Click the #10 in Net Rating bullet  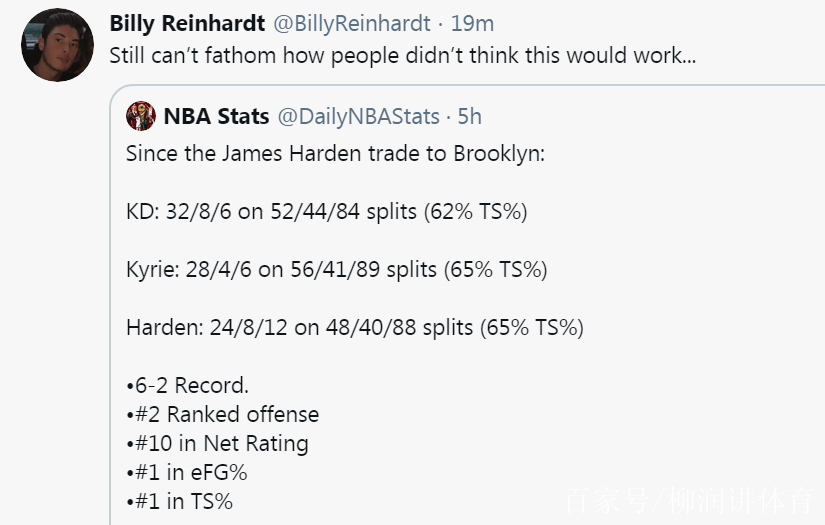[x=217, y=443]
